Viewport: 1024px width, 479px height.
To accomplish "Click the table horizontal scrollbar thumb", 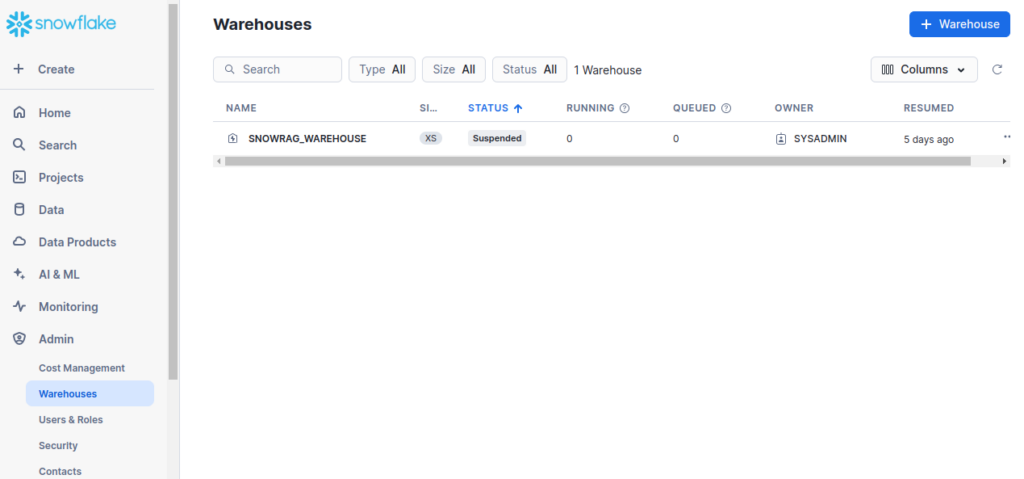I will (x=598, y=161).
